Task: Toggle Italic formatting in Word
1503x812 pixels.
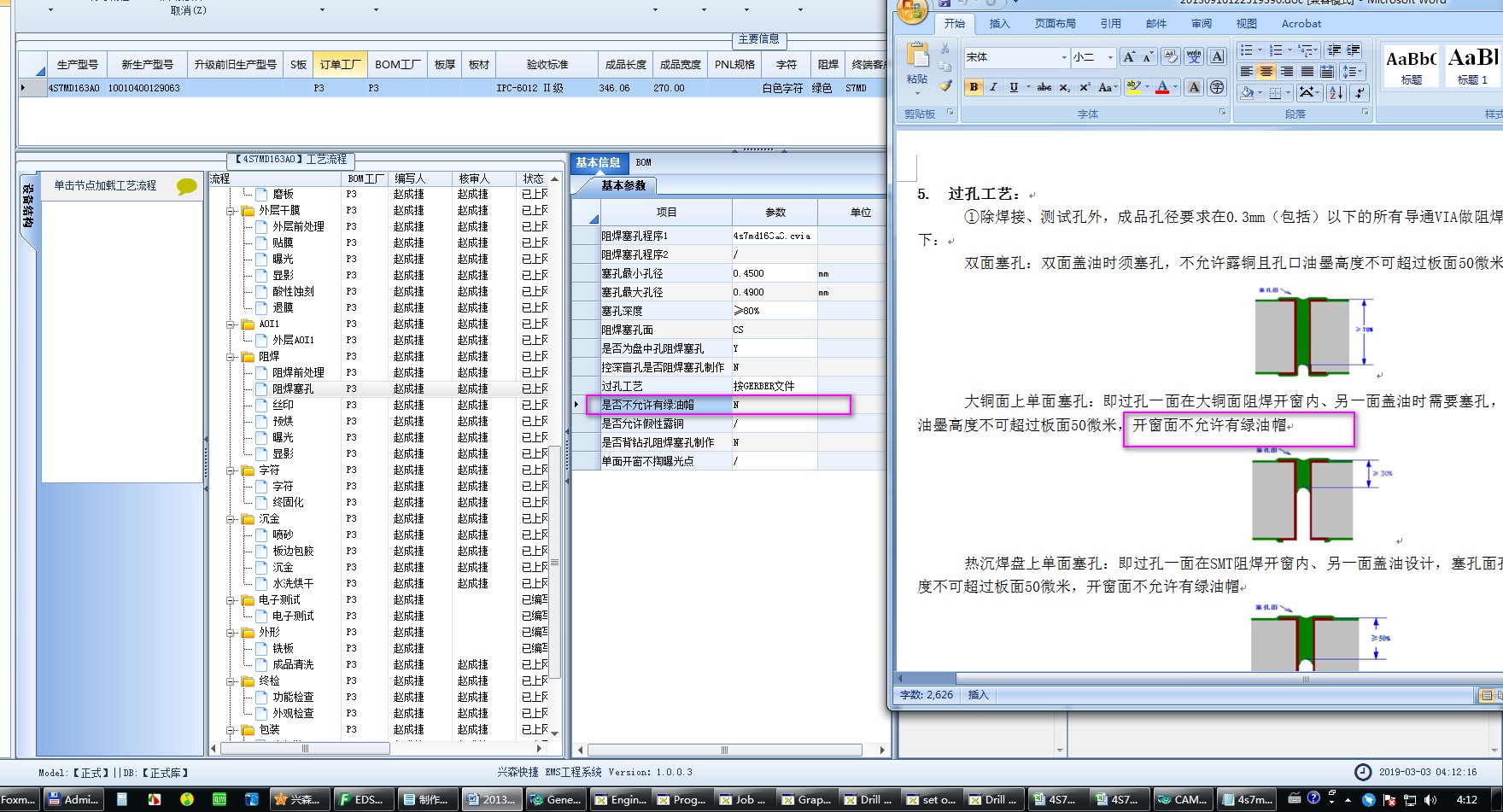Action: click(993, 87)
